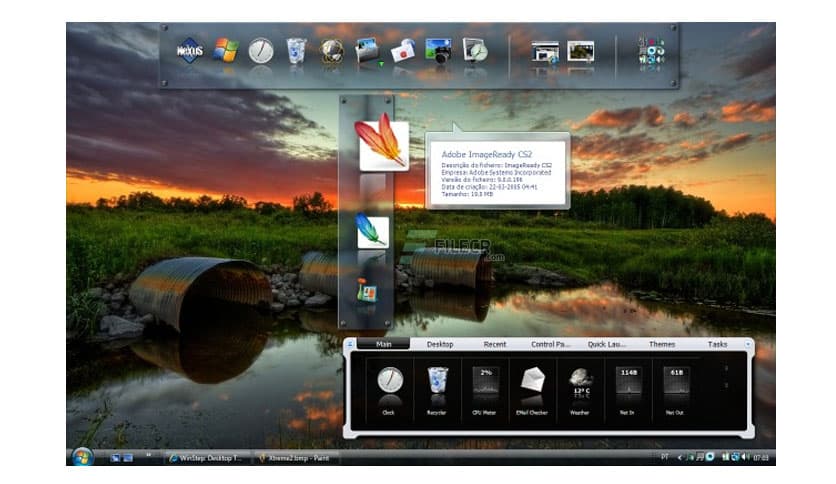This screenshot has width=836, height=484.
Task: Switch to the Desktop tab
Action: (440, 344)
